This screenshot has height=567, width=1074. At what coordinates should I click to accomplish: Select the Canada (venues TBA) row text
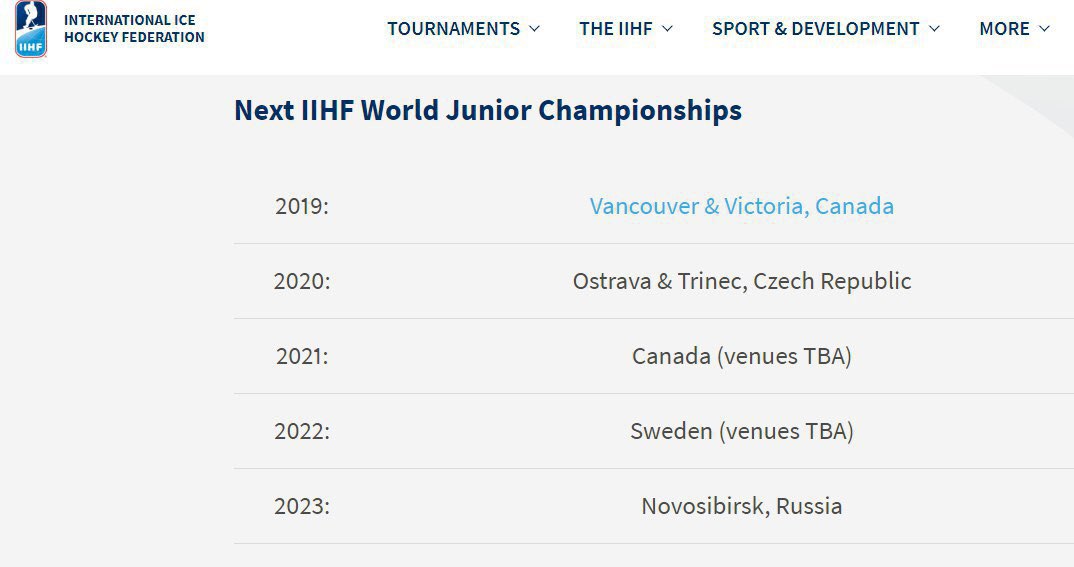coord(742,356)
